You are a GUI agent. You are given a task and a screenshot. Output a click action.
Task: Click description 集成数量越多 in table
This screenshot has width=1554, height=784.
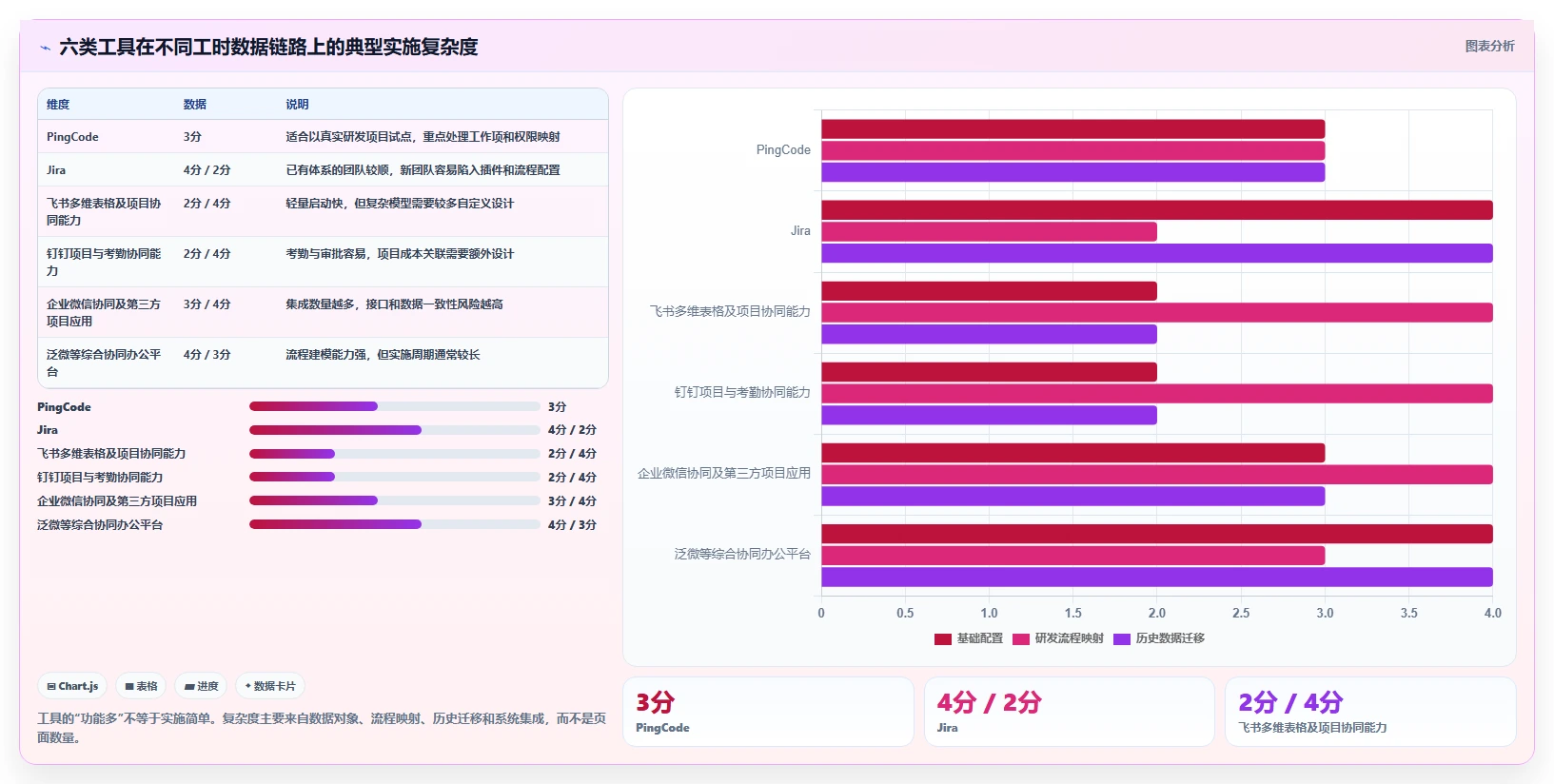(x=394, y=304)
